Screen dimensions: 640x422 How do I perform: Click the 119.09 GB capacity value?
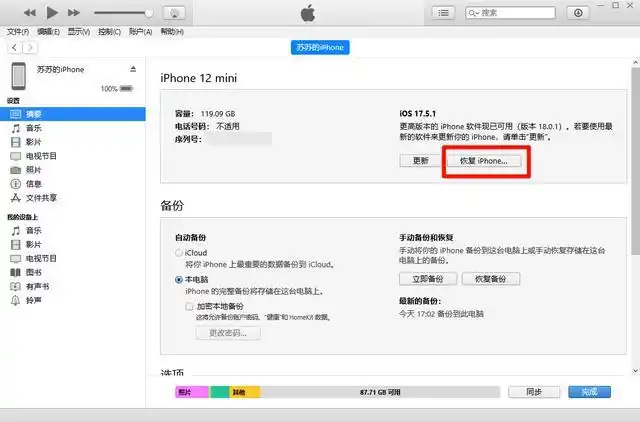click(x=218, y=114)
